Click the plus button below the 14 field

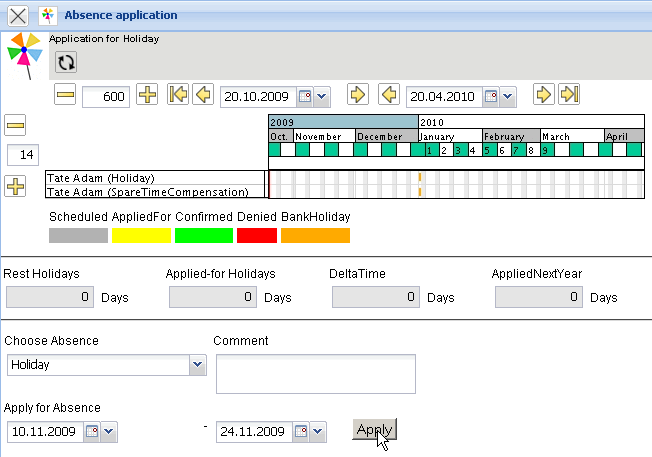15,187
